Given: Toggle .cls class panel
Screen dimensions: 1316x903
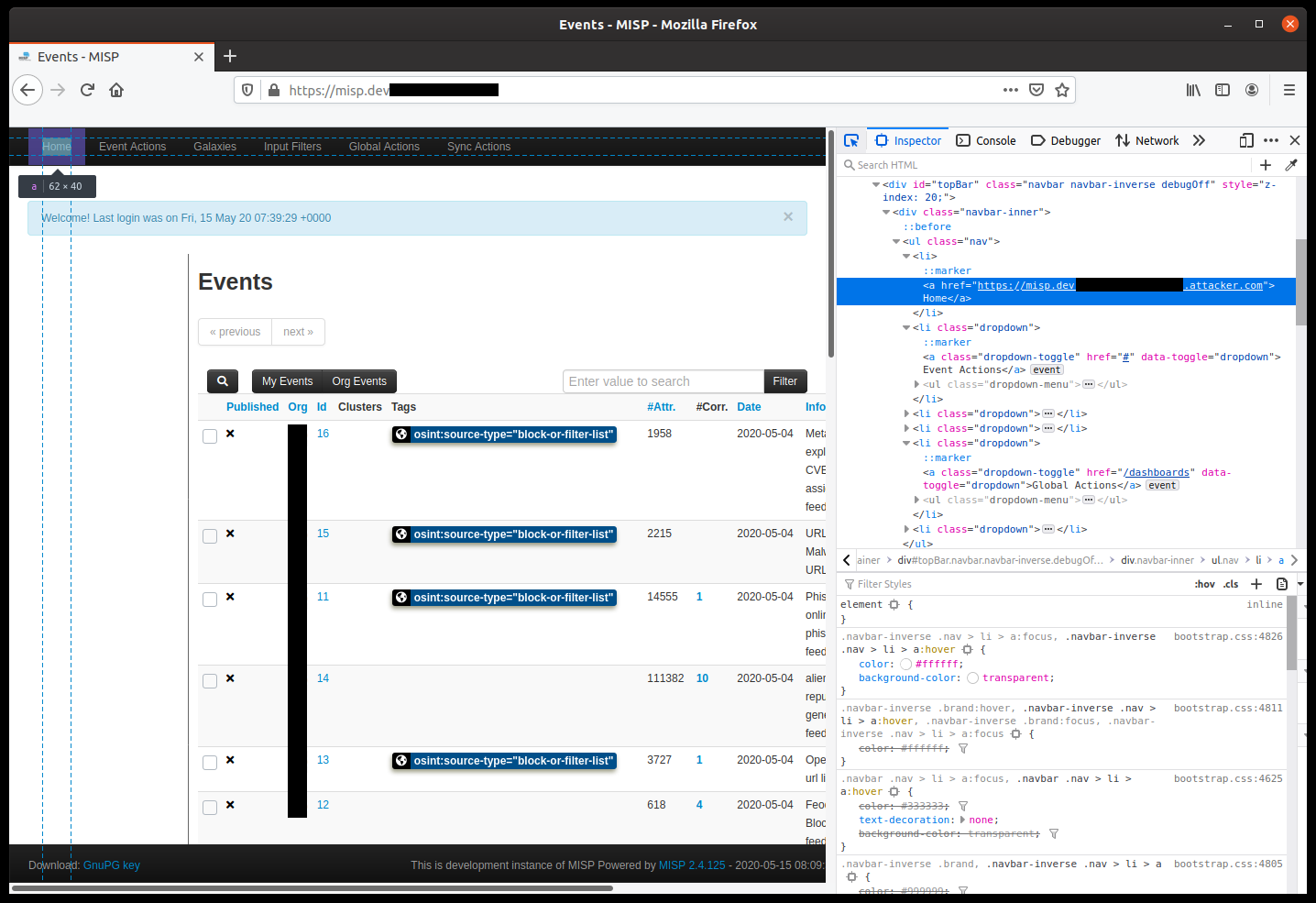Looking at the screenshot, I should (x=1231, y=584).
